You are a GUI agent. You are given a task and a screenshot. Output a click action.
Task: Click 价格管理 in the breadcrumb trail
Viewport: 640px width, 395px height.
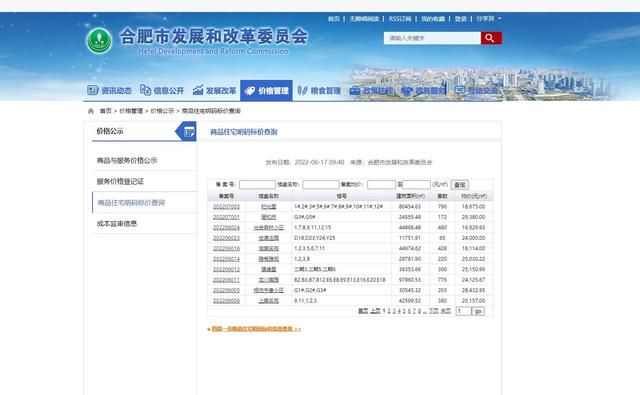[x=131, y=111]
